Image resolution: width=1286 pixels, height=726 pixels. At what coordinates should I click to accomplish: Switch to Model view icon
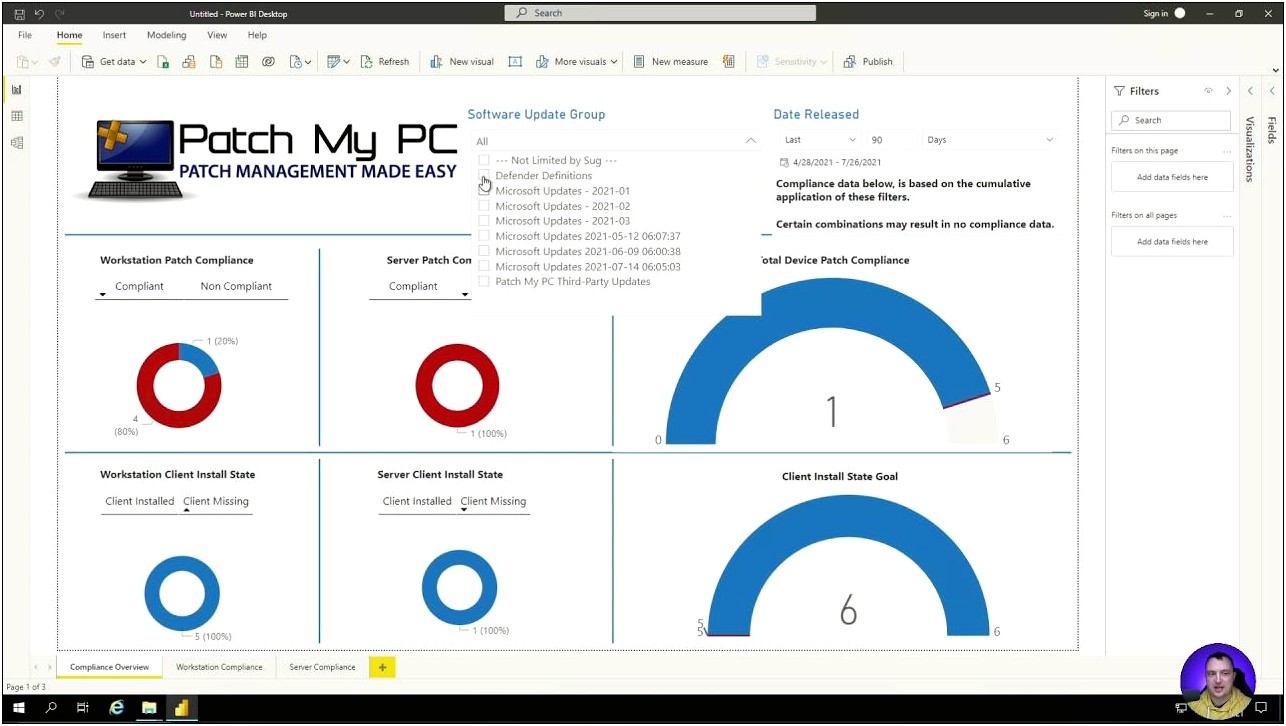pyautogui.click(x=17, y=143)
